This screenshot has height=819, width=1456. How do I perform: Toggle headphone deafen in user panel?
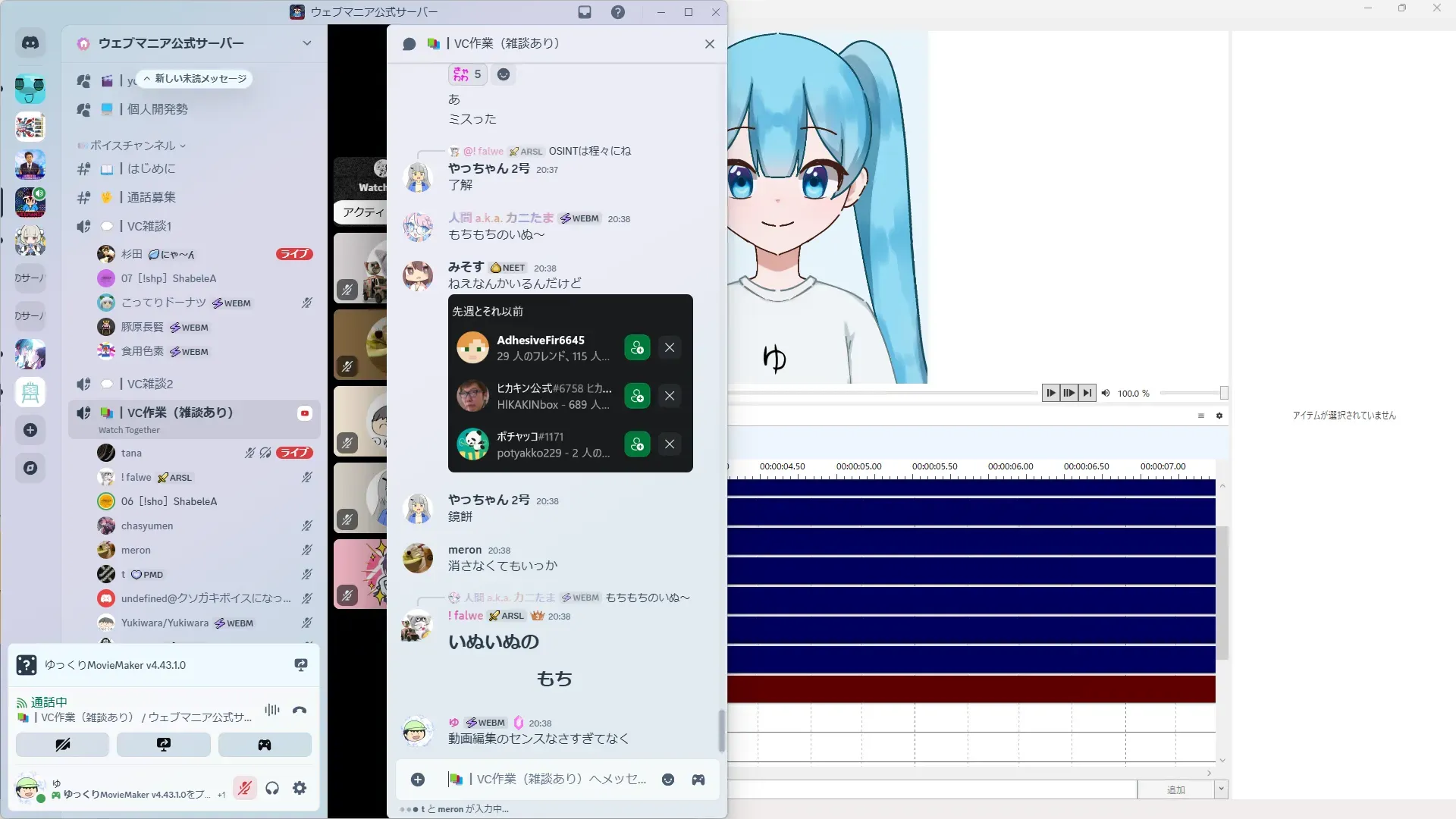(x=272, y=789)
